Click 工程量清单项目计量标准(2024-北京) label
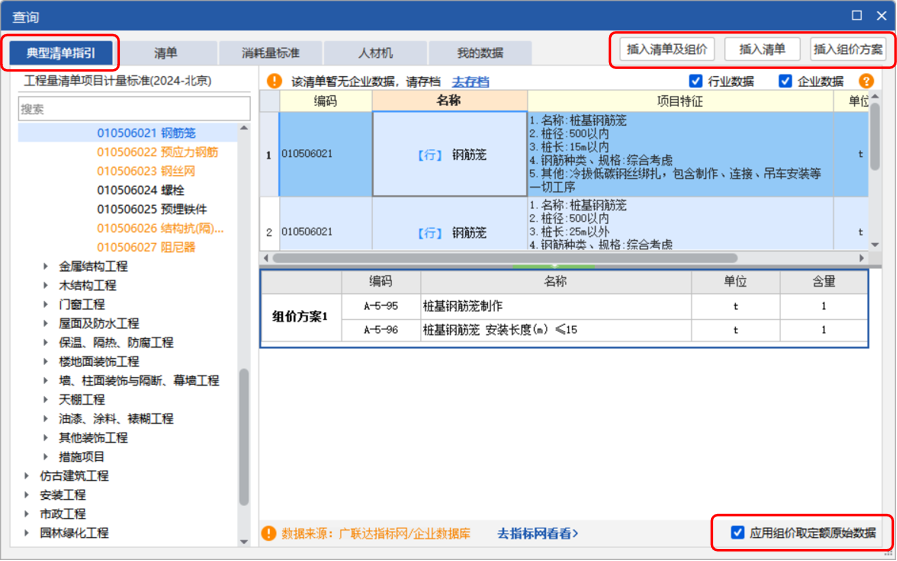The height and width of the screenshot is (561, 897). point(118,81)
